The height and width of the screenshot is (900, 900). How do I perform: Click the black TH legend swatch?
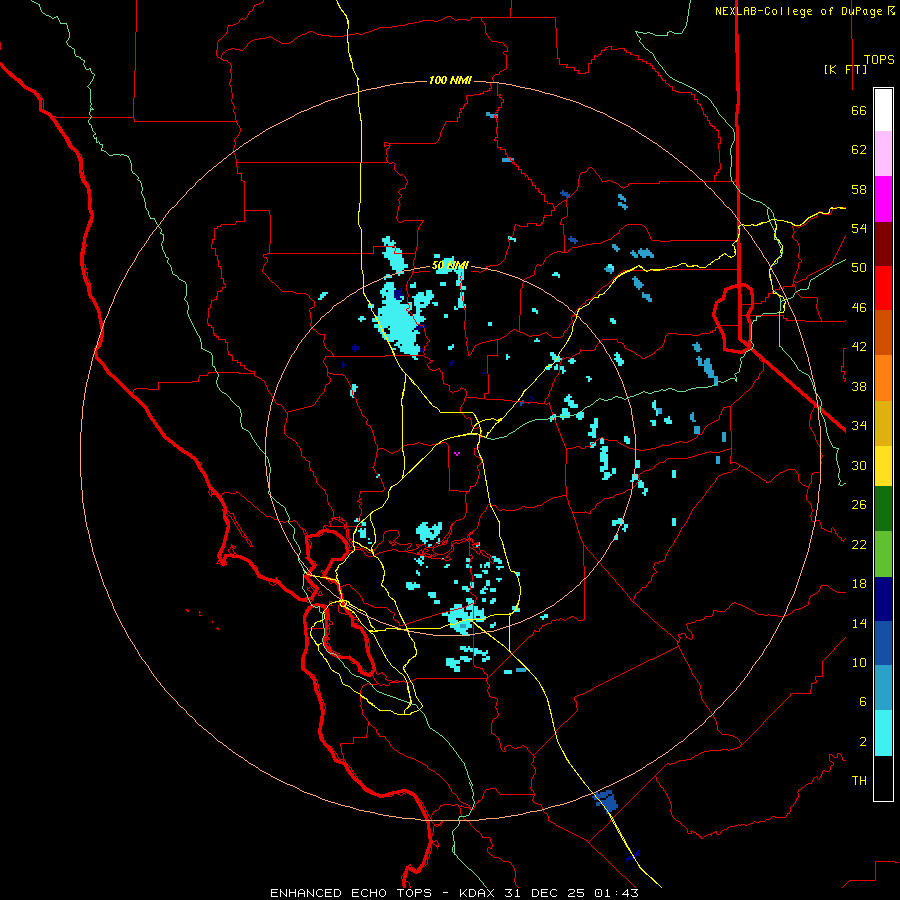pos(883,778)
